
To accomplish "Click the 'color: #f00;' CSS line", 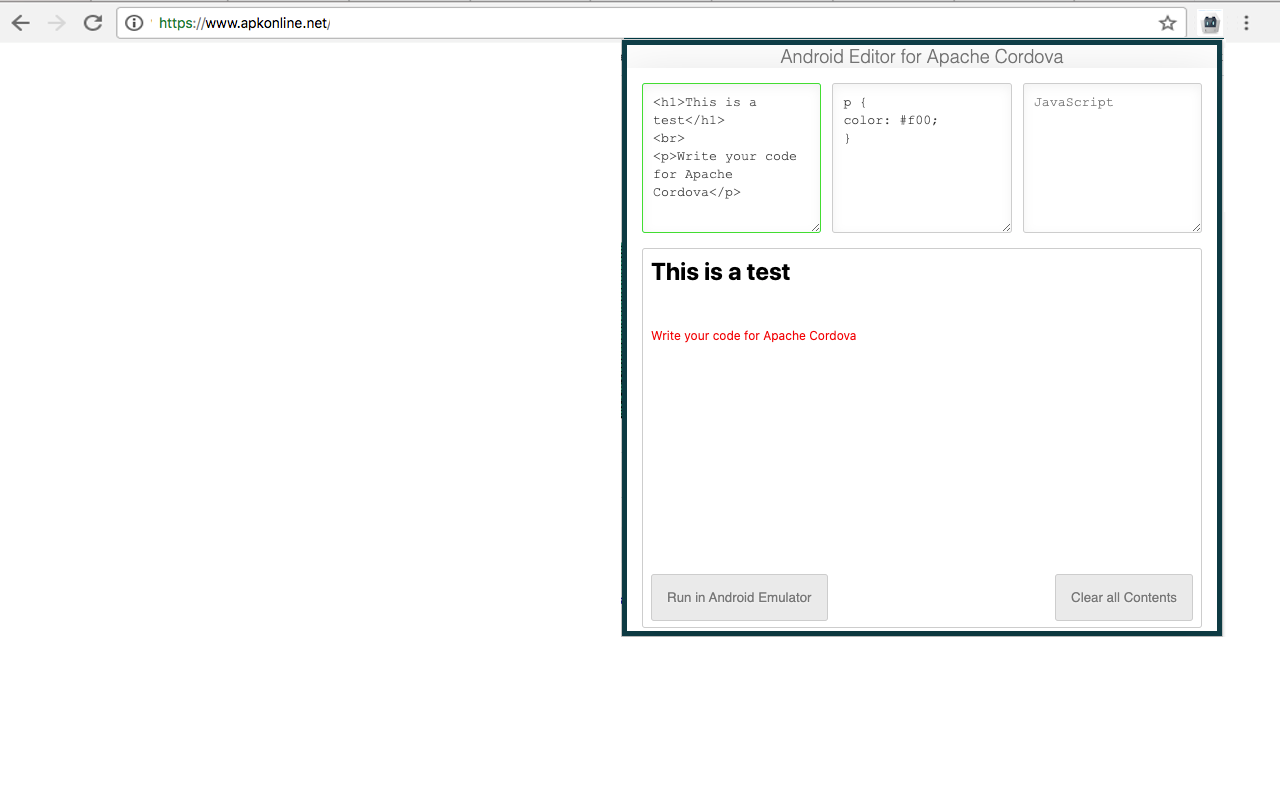I will pyautogui.click(x=891, y=120).
